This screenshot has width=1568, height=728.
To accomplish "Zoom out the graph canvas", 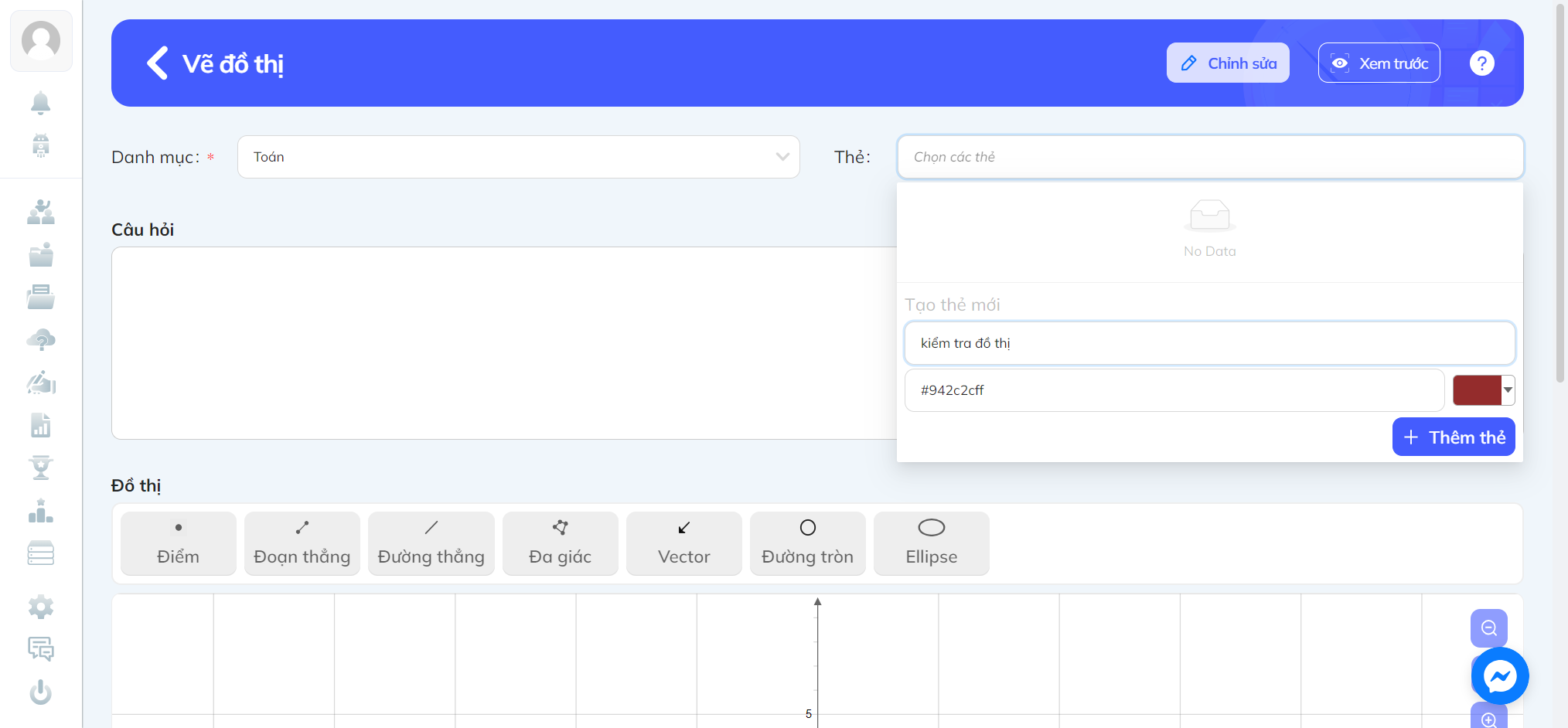I will [x=1489, y=628].
